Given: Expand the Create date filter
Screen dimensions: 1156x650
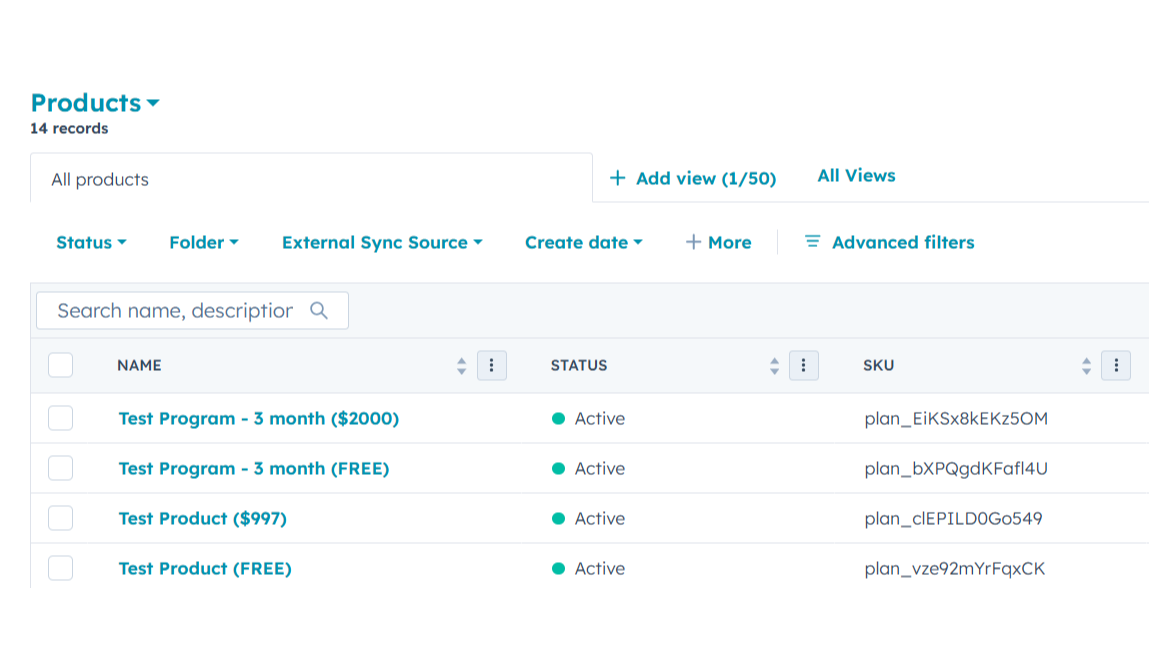Looking at the screenshot, I should coord(583,242).
